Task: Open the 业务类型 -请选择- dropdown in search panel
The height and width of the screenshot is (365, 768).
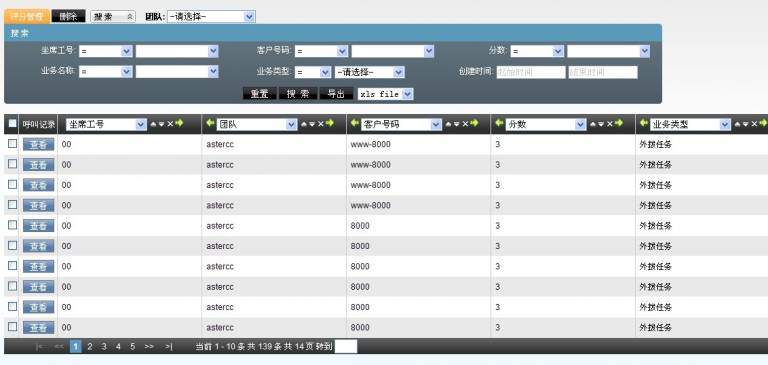Action: [x=370, y=73]
